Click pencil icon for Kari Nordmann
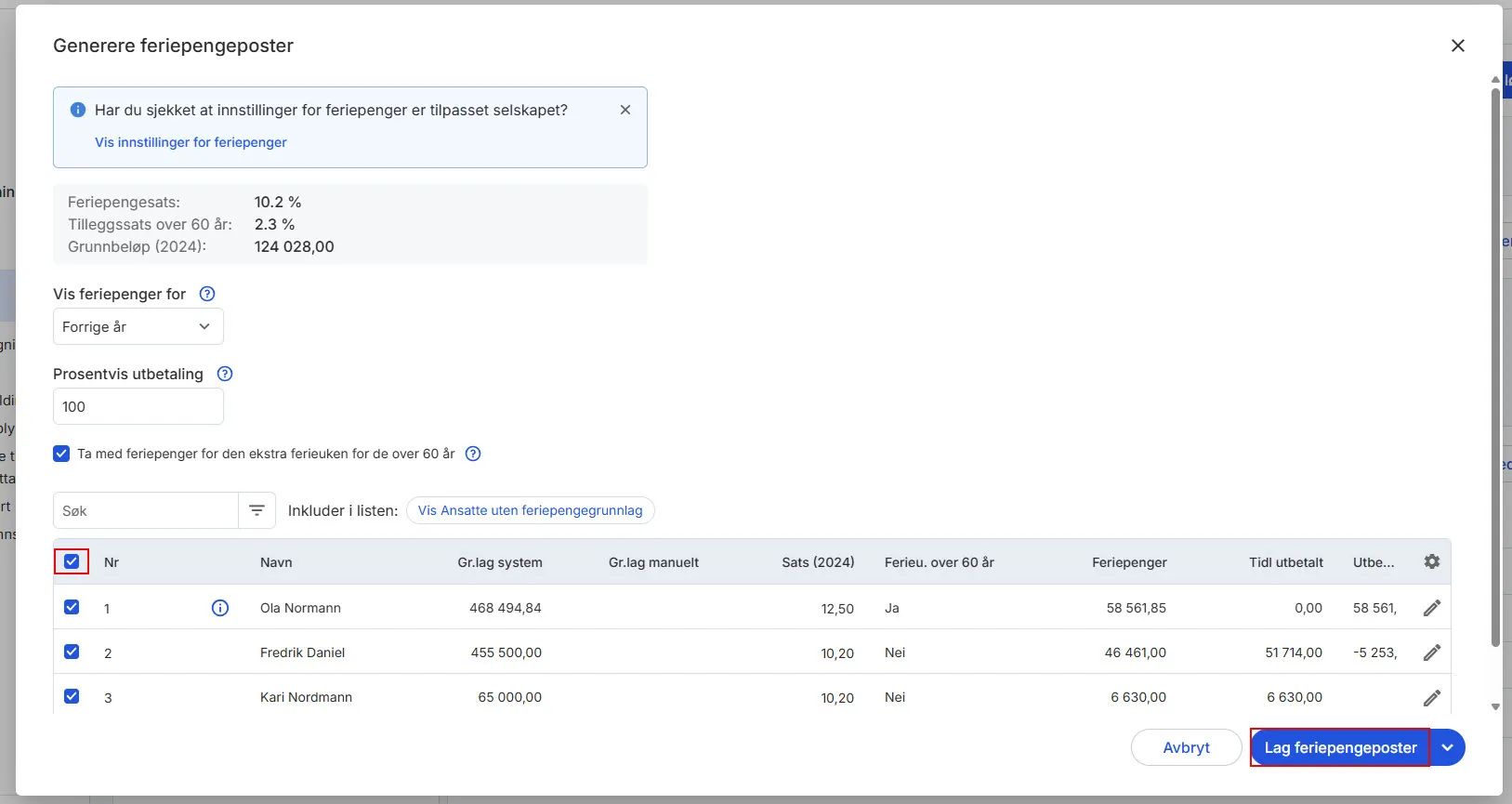 point(1432,697)
